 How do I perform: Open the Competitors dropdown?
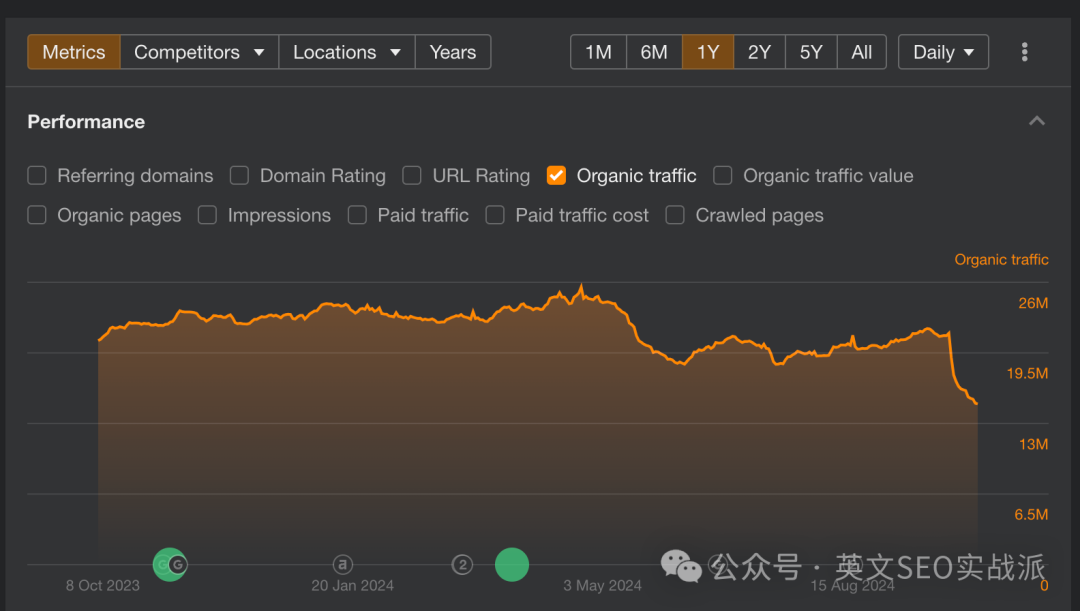pos(199,52)
